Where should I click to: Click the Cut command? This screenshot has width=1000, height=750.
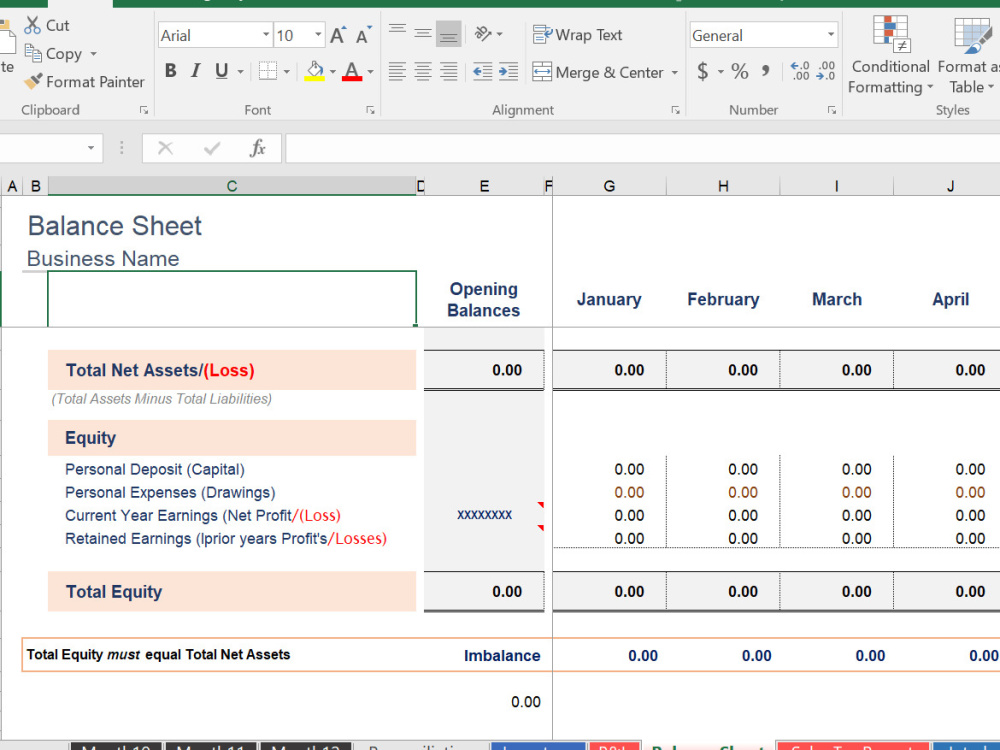click(47, 25)
